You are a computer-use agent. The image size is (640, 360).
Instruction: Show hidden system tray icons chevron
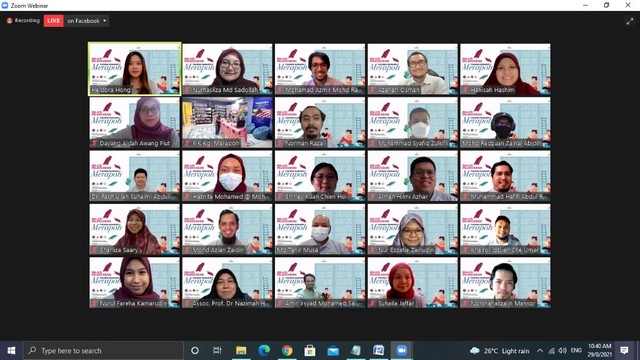coord(540,351)
